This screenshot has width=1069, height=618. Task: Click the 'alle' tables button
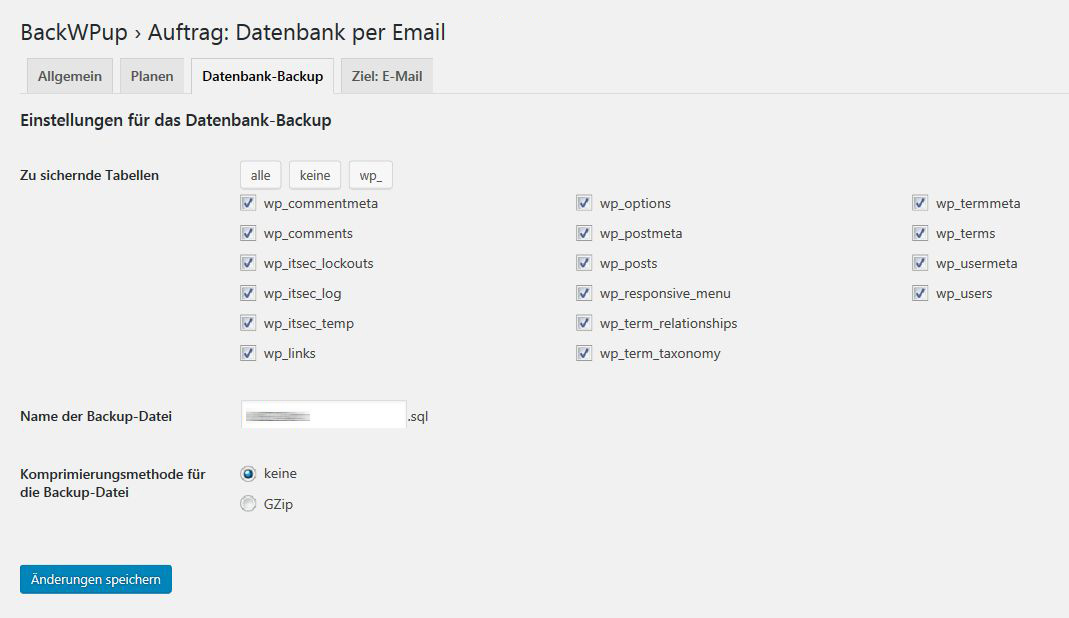coord(260,175)
